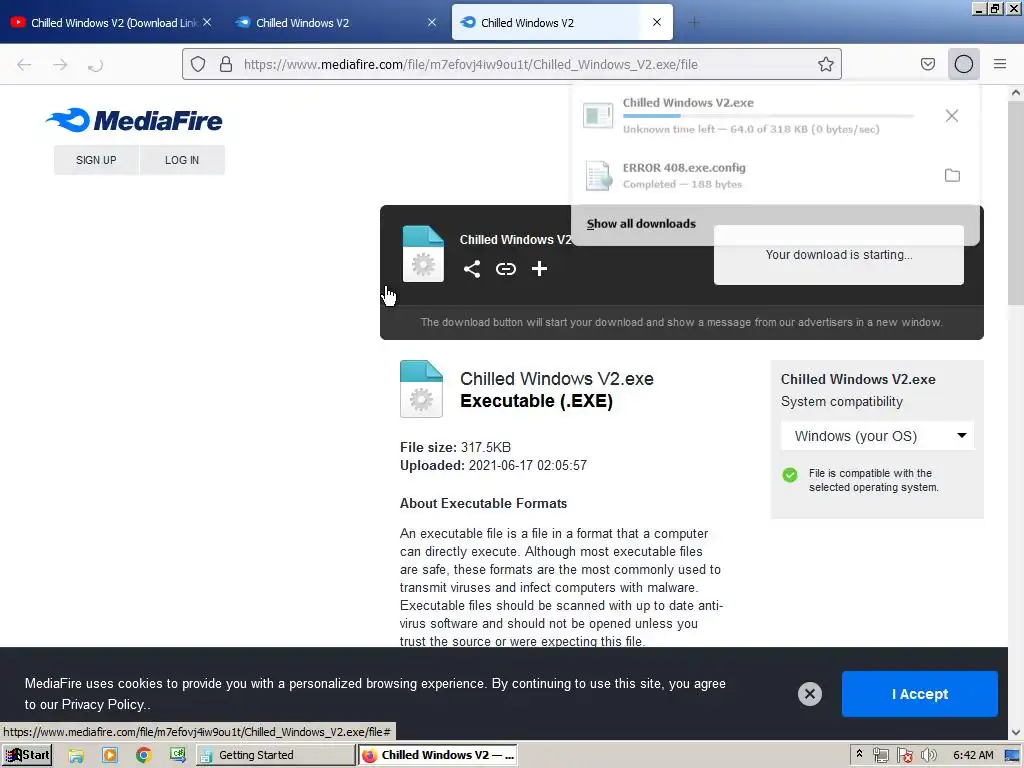Click the taskbar clock 6:42 AM
1024x768 pixels.
tap(973, 755)
